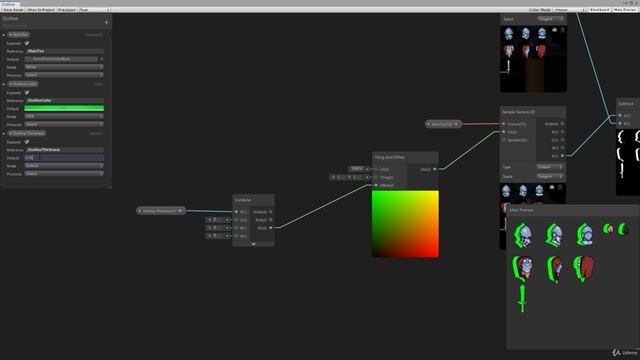Image resolution: width=640 pixels, height=360 pixels.
Task: Toggle the Main Preview button in toolbar
Action: click(x=625, y=9)
